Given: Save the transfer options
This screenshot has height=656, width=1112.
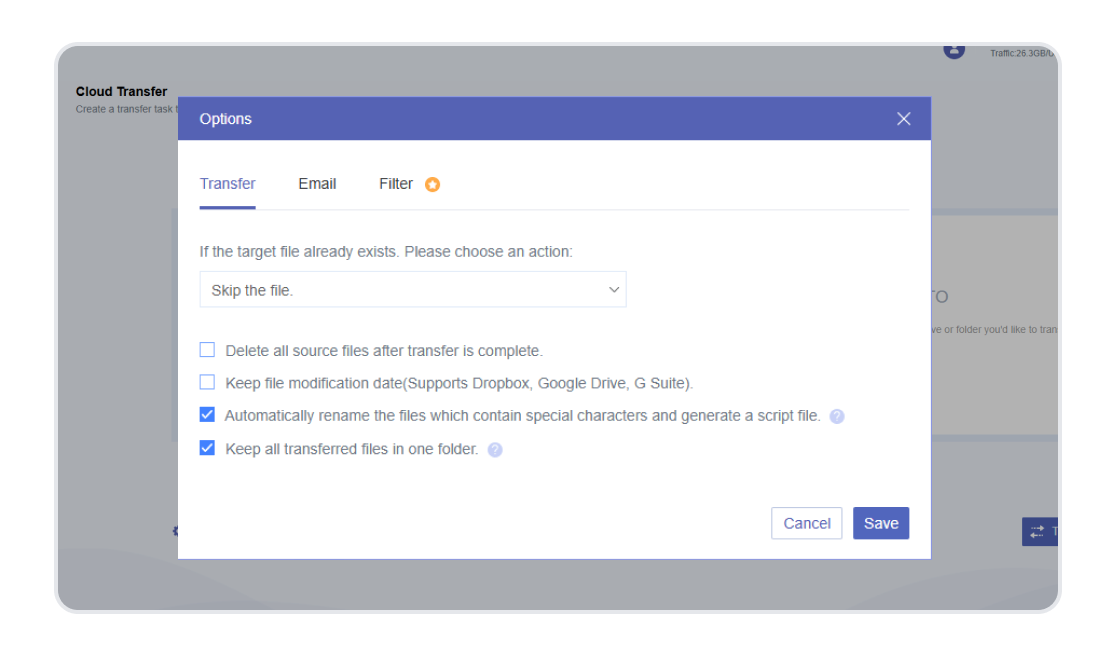Looking at the screenshot, I should coord(881,523).
